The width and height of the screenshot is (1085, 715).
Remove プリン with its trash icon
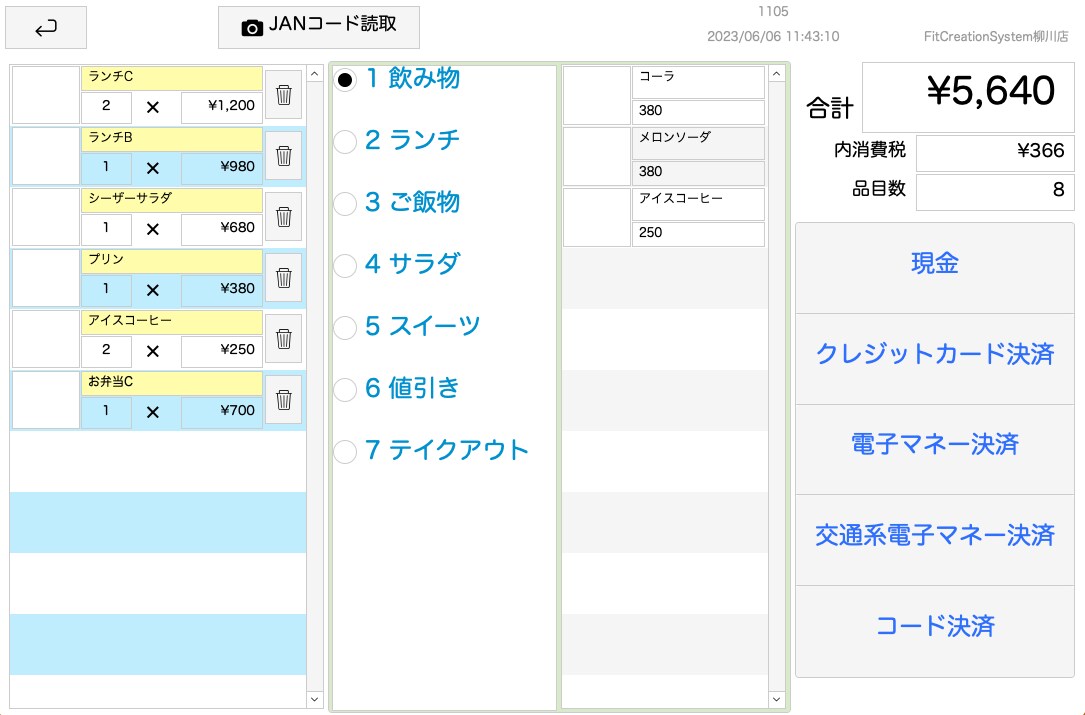(x=284, y=278)
